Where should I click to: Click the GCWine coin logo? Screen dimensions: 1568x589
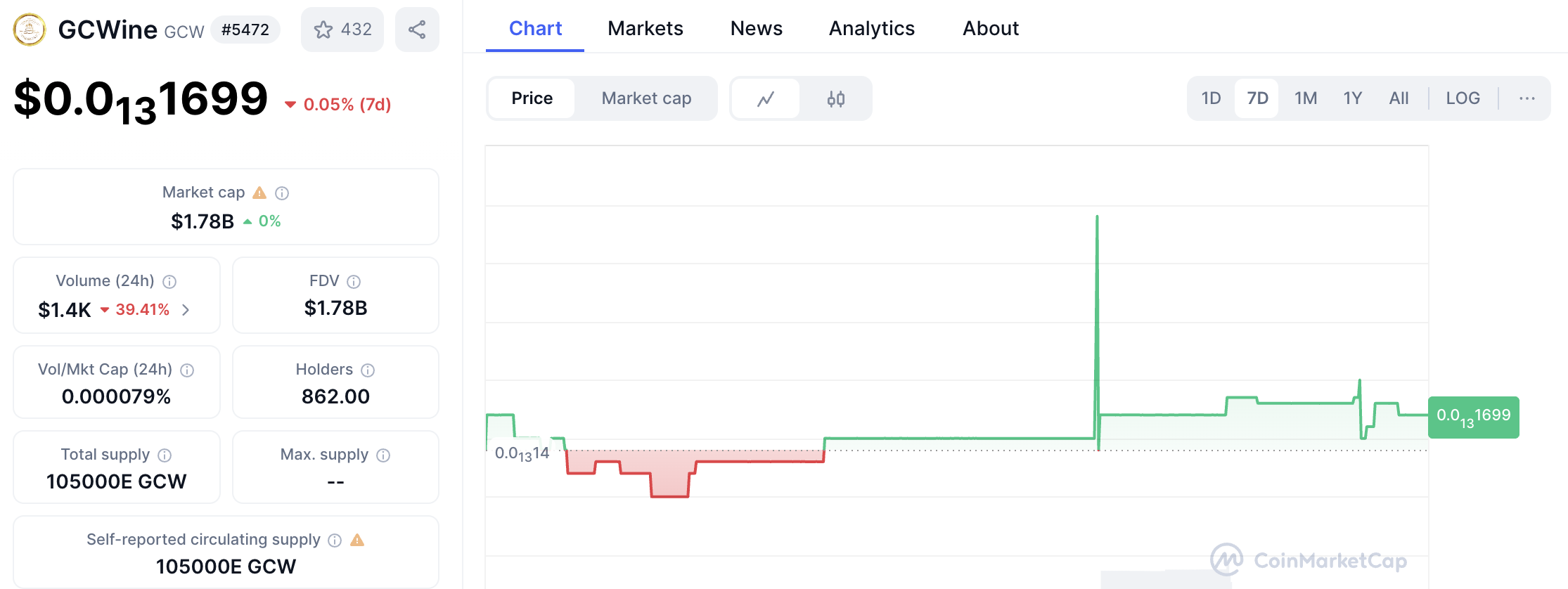tap(30, 30)
